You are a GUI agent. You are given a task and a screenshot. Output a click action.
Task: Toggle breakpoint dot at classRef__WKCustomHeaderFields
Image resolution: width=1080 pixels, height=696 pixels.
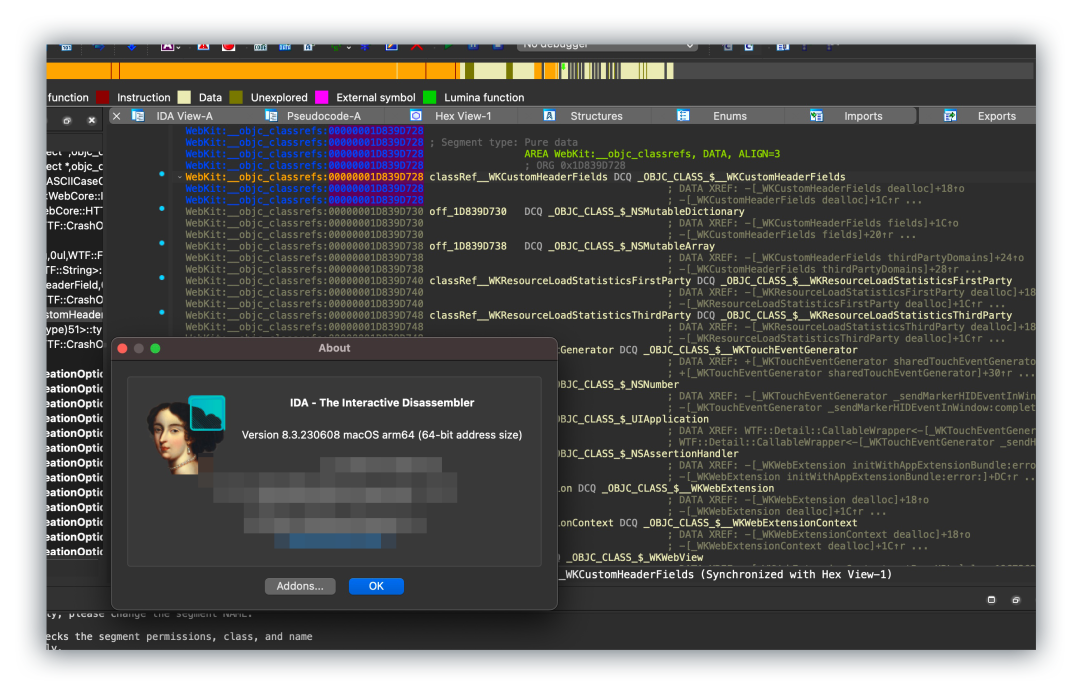pyautogui.click(x=162, y=174)
